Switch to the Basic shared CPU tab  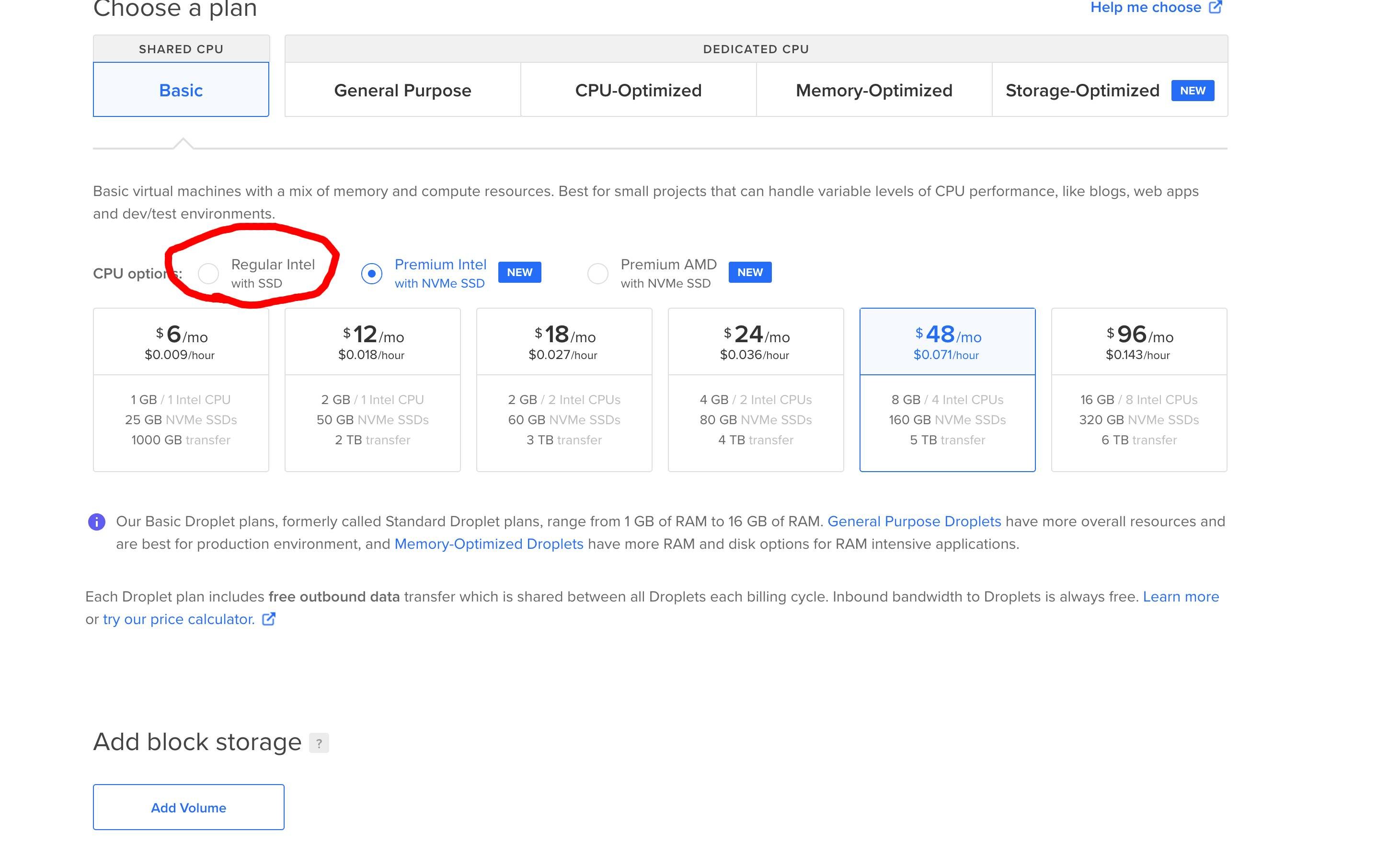pos(181,90)
